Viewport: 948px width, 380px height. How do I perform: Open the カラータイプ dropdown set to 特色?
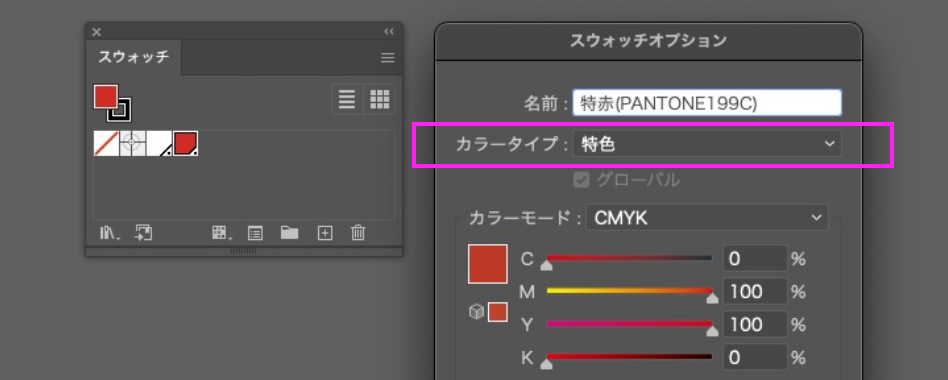click(x=707, y=144)
